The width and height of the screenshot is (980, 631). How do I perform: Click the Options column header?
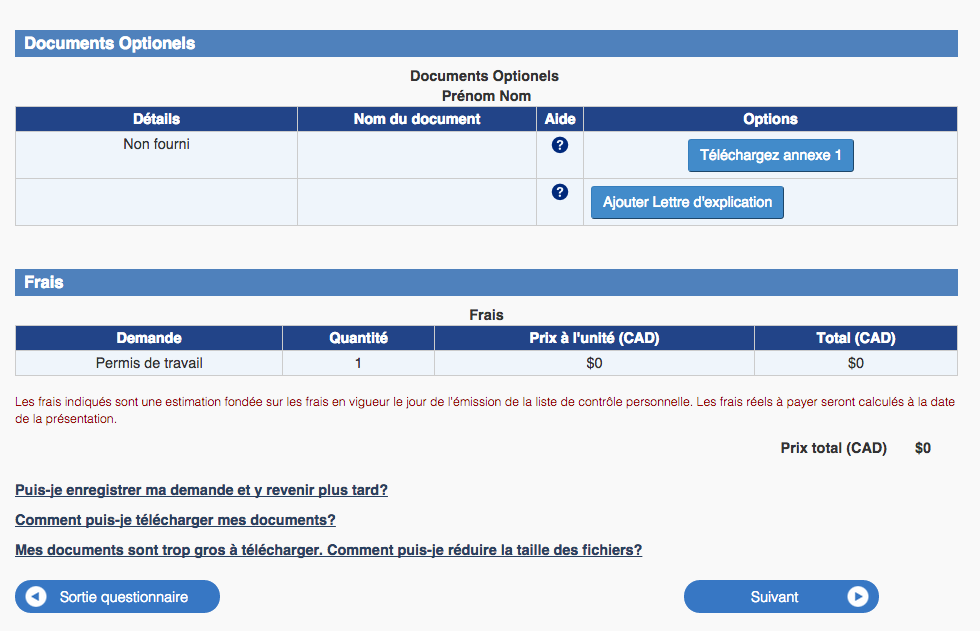[x=770, y=119]
